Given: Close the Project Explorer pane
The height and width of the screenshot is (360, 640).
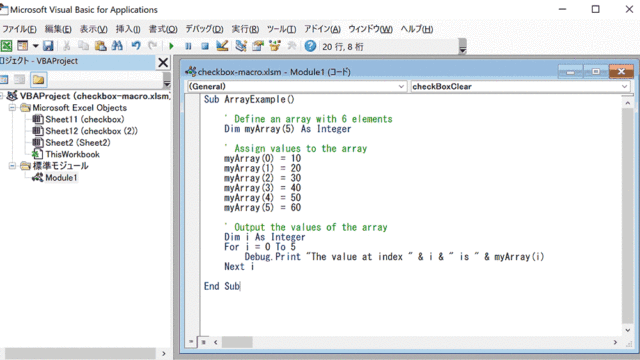Looking at the screenshot, I should click(x=163, y=62).
